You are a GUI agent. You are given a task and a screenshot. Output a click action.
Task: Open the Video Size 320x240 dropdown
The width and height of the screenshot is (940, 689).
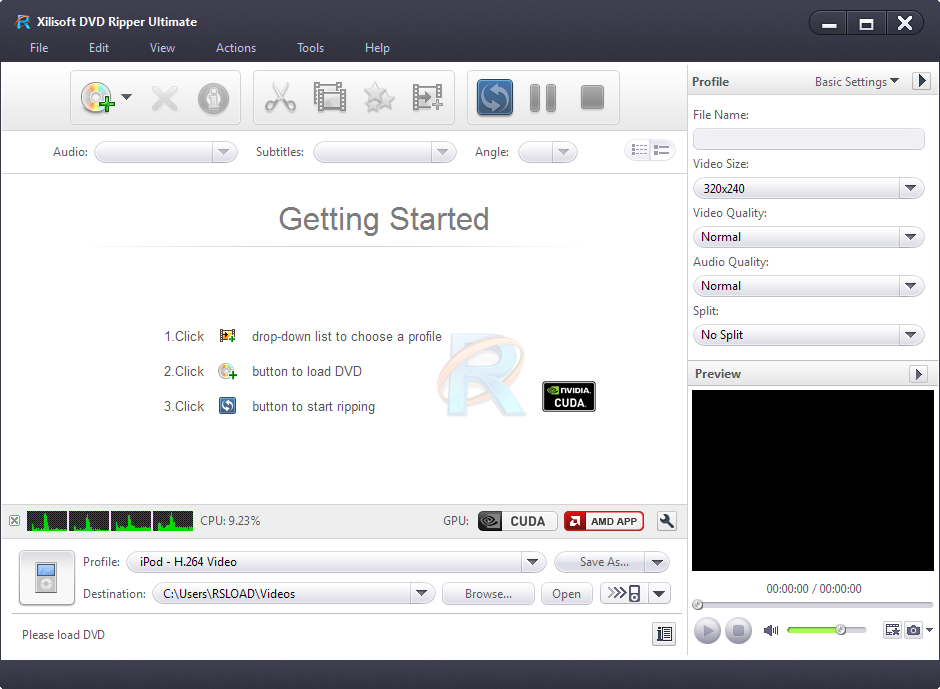pyautogui.click(x=809, y=188)
